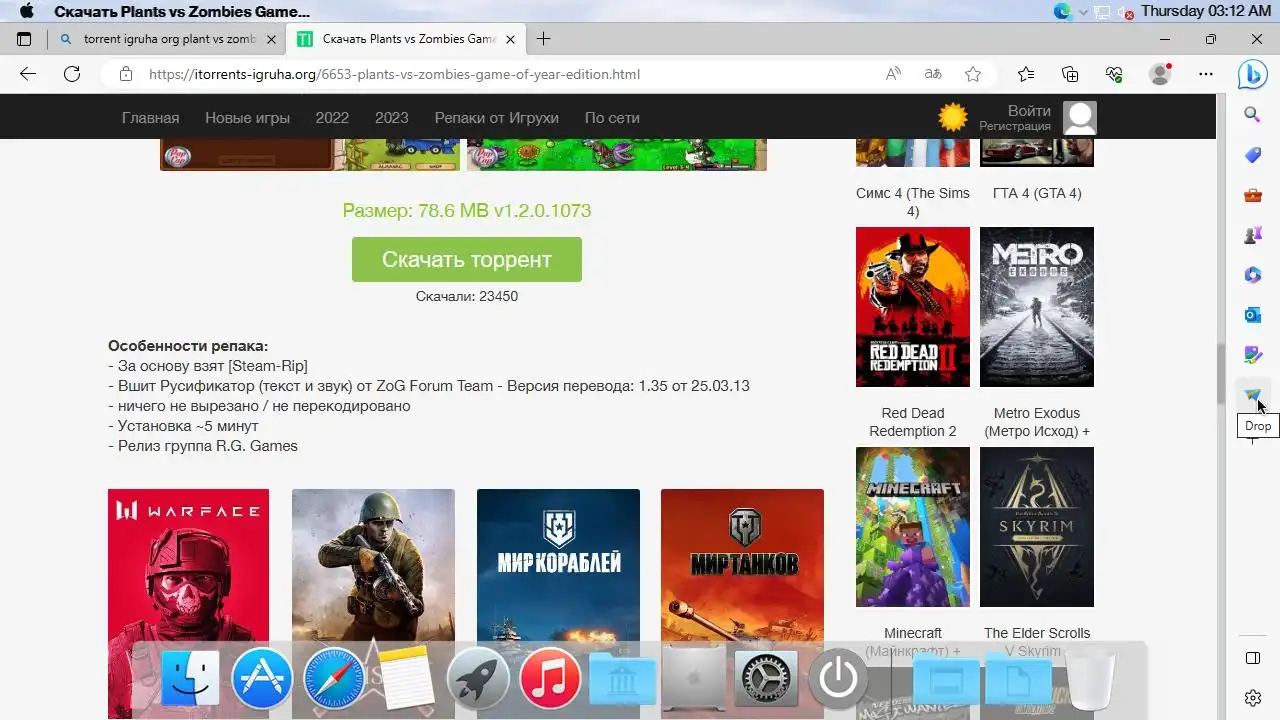Open the Мир кораблей banner

tap(558, 604)
